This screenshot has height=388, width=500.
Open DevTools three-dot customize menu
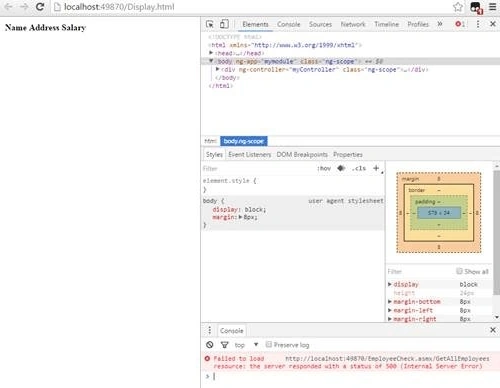click(478, 24)
